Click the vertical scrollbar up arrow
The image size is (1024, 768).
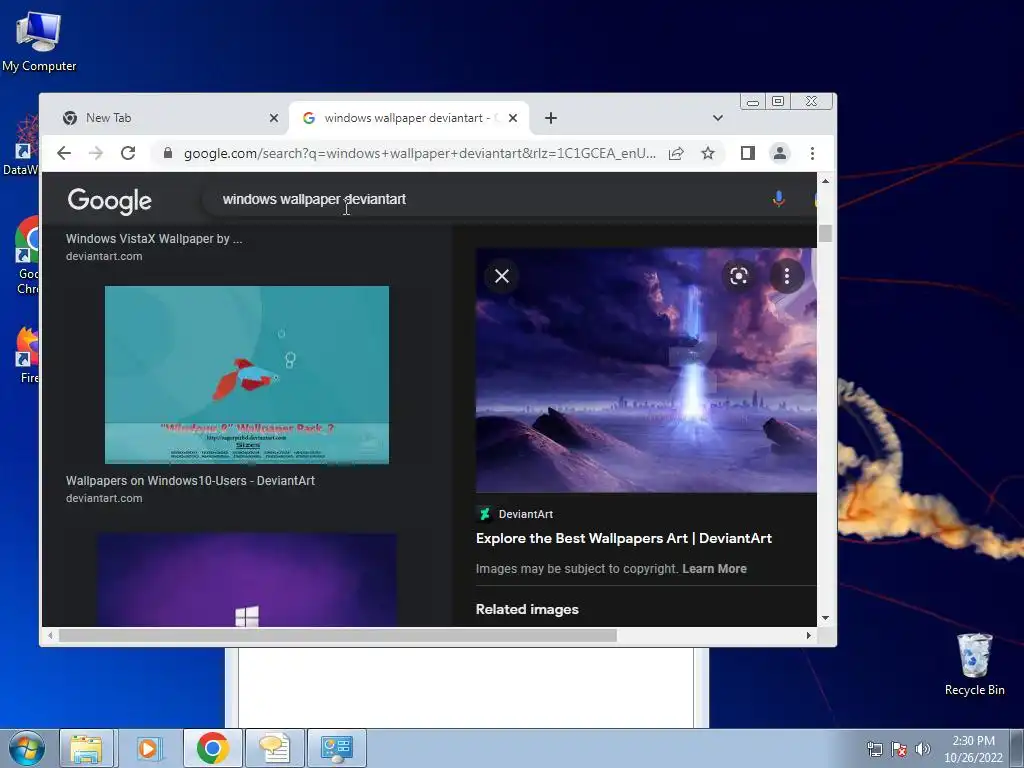pos(825,181)
